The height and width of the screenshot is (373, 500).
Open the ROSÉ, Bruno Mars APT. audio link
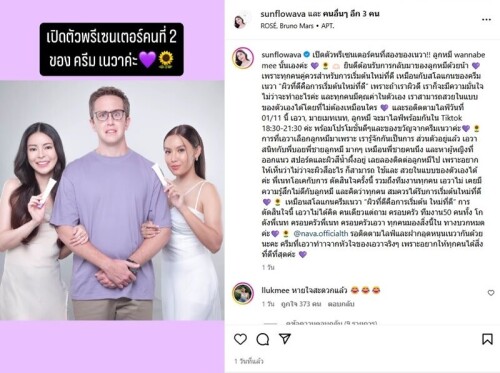(x=297, y=26)
